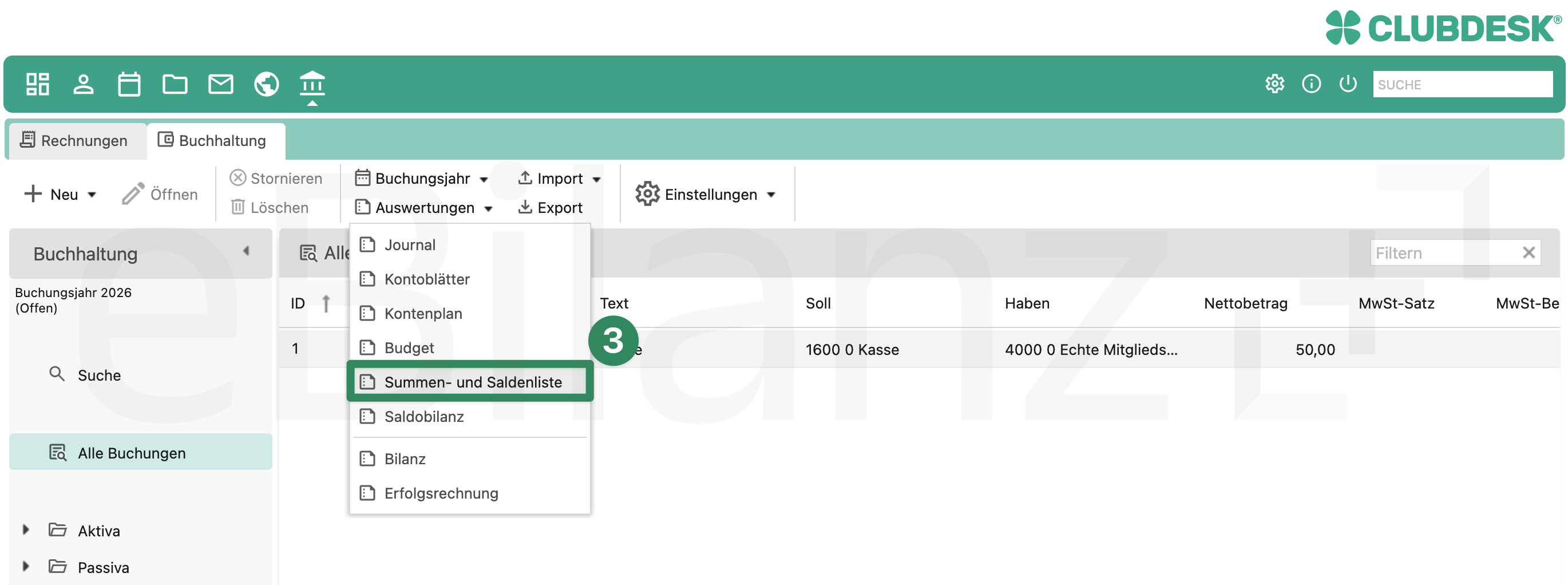Open the settings gear icon near search
Image resolution: width=1568 pixels, height=585 pixels.
click(1274, 84)
